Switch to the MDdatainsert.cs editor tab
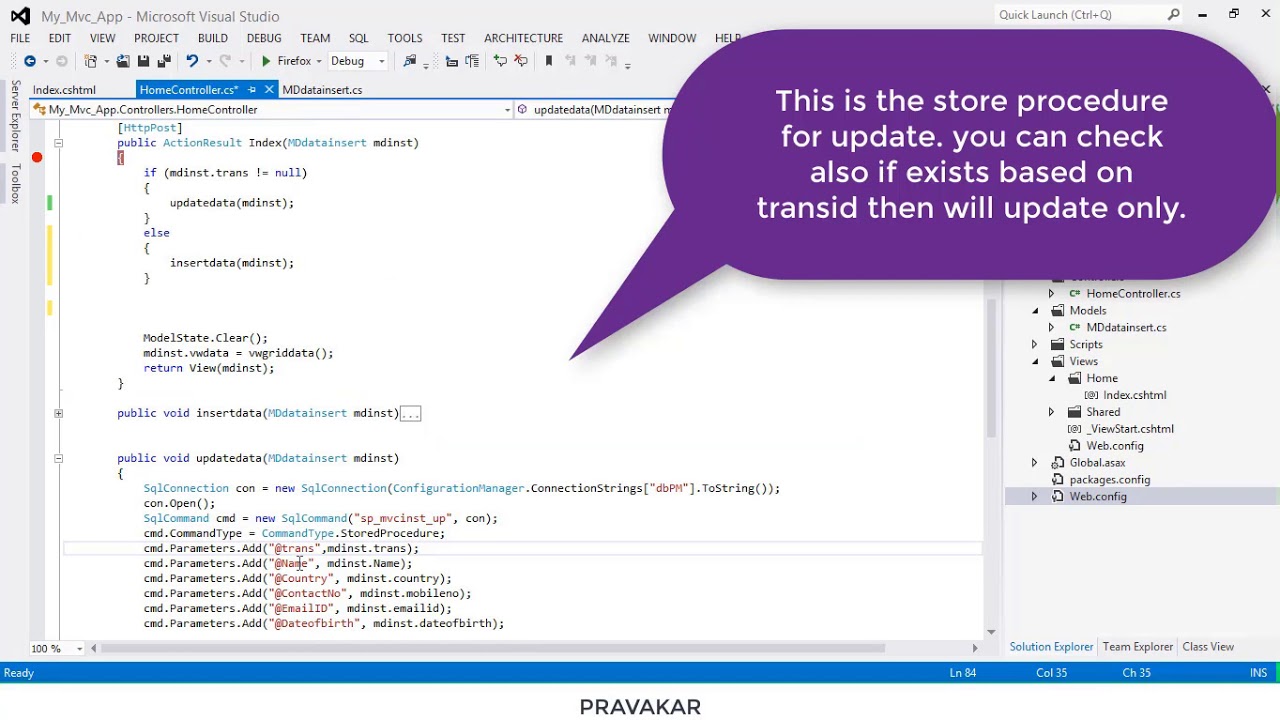 pos(322,90)
